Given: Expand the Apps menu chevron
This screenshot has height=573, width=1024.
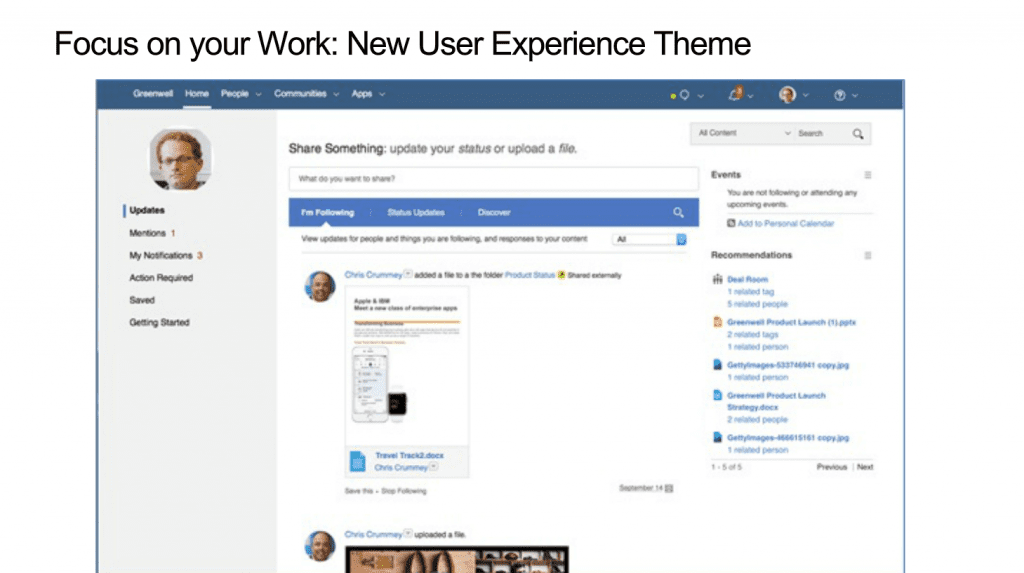Looking at the screenshot, I should pyautogui.click(x=382, y=95).
